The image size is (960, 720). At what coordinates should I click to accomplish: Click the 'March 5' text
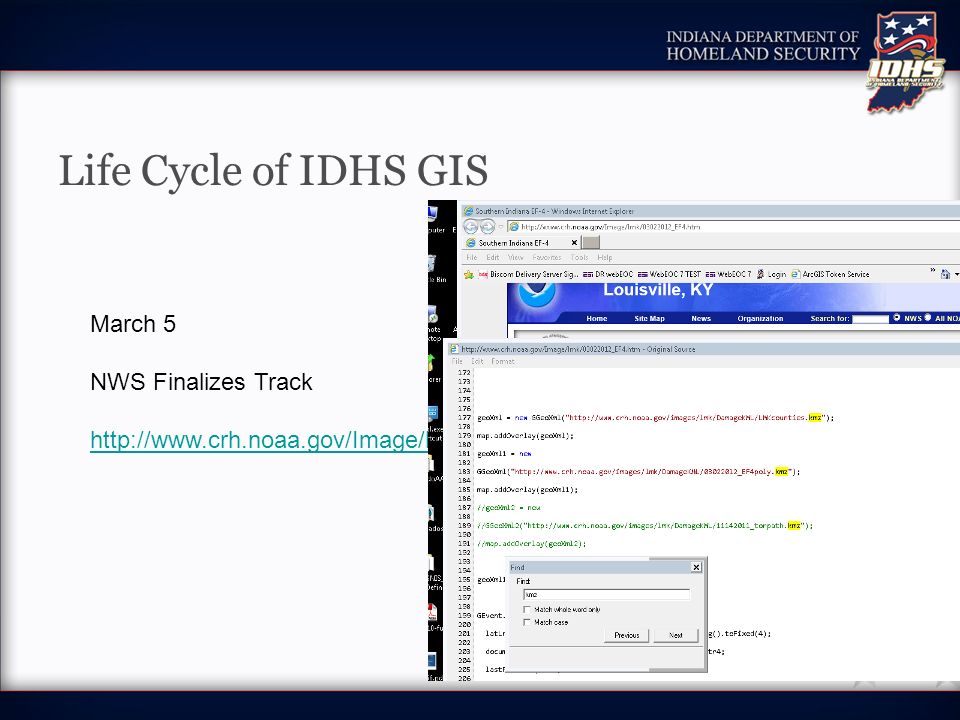tap(133, 324)
